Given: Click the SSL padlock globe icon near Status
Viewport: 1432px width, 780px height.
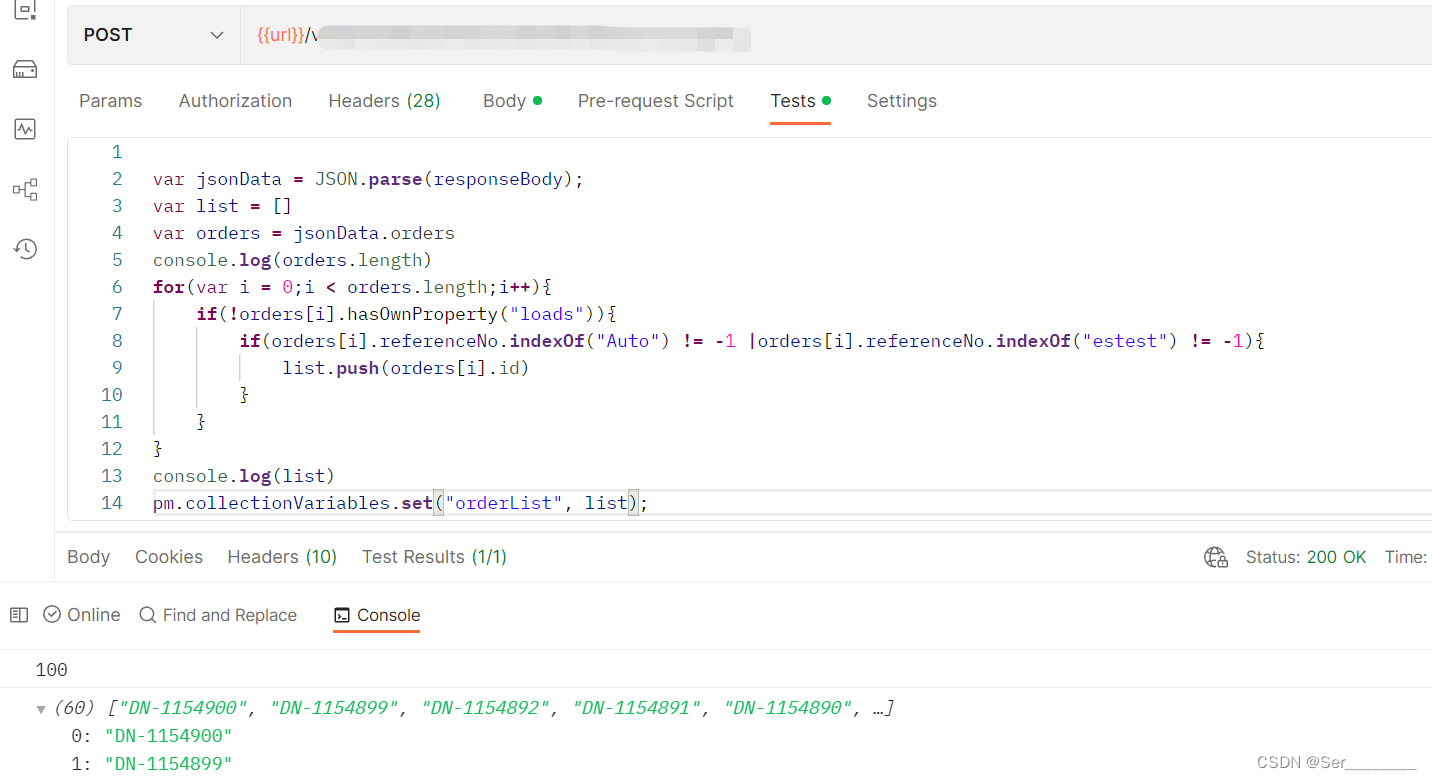Looking at the screenshot, I should pyautogui.click(x=1216, y=557).
